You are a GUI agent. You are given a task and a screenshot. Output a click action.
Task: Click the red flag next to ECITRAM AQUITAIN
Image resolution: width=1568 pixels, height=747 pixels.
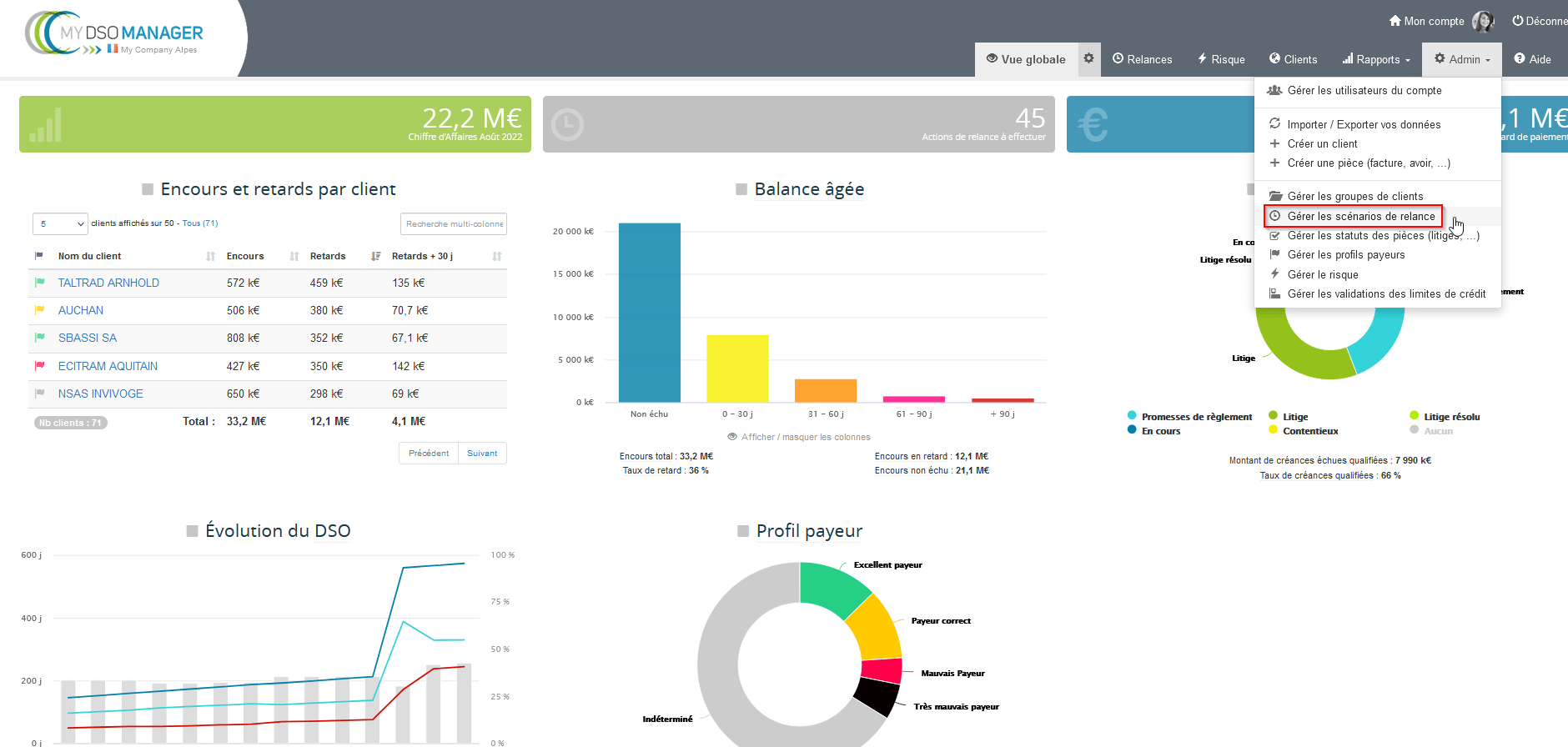(x=39, y=366)
